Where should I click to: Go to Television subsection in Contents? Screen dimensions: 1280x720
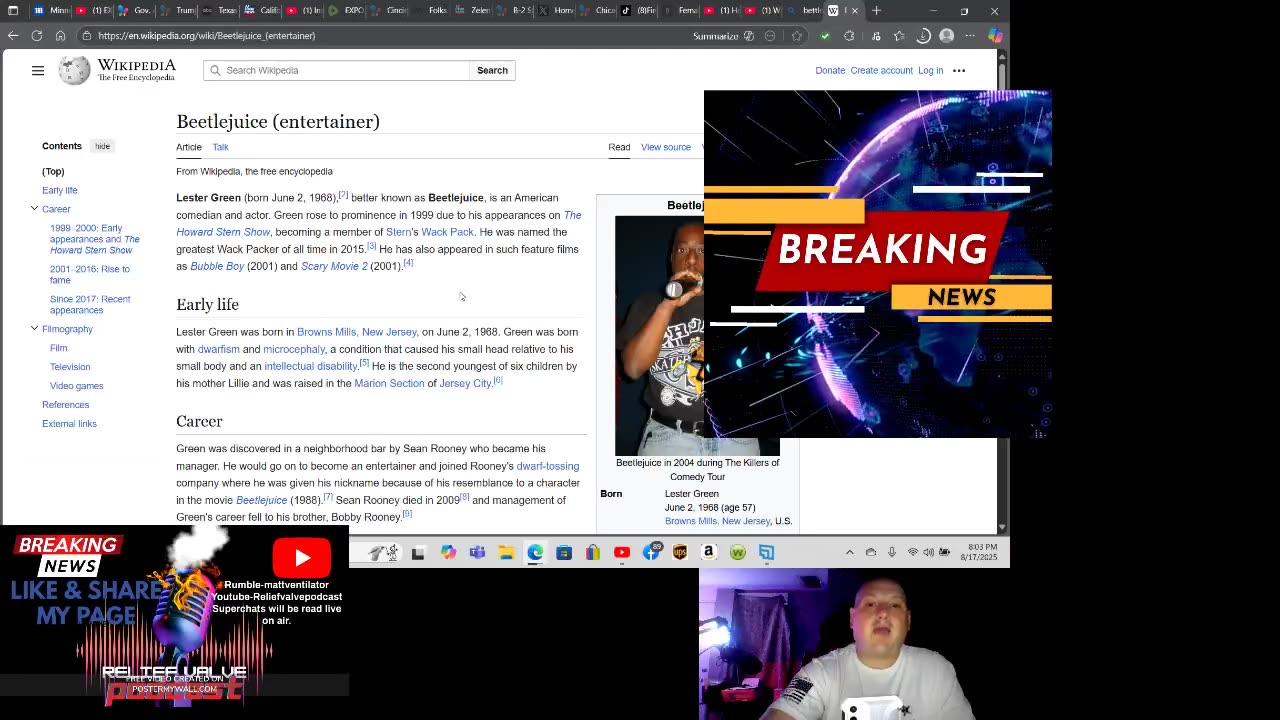pos(70,367)
